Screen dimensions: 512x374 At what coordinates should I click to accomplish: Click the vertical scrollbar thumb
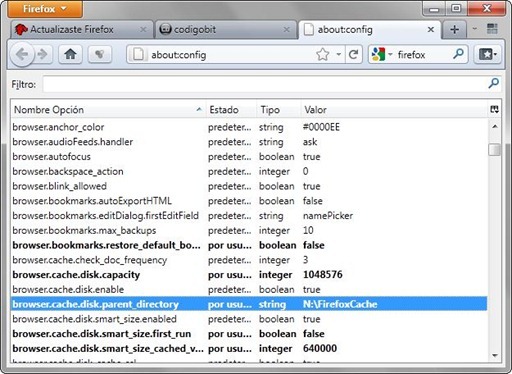(494, 149)
